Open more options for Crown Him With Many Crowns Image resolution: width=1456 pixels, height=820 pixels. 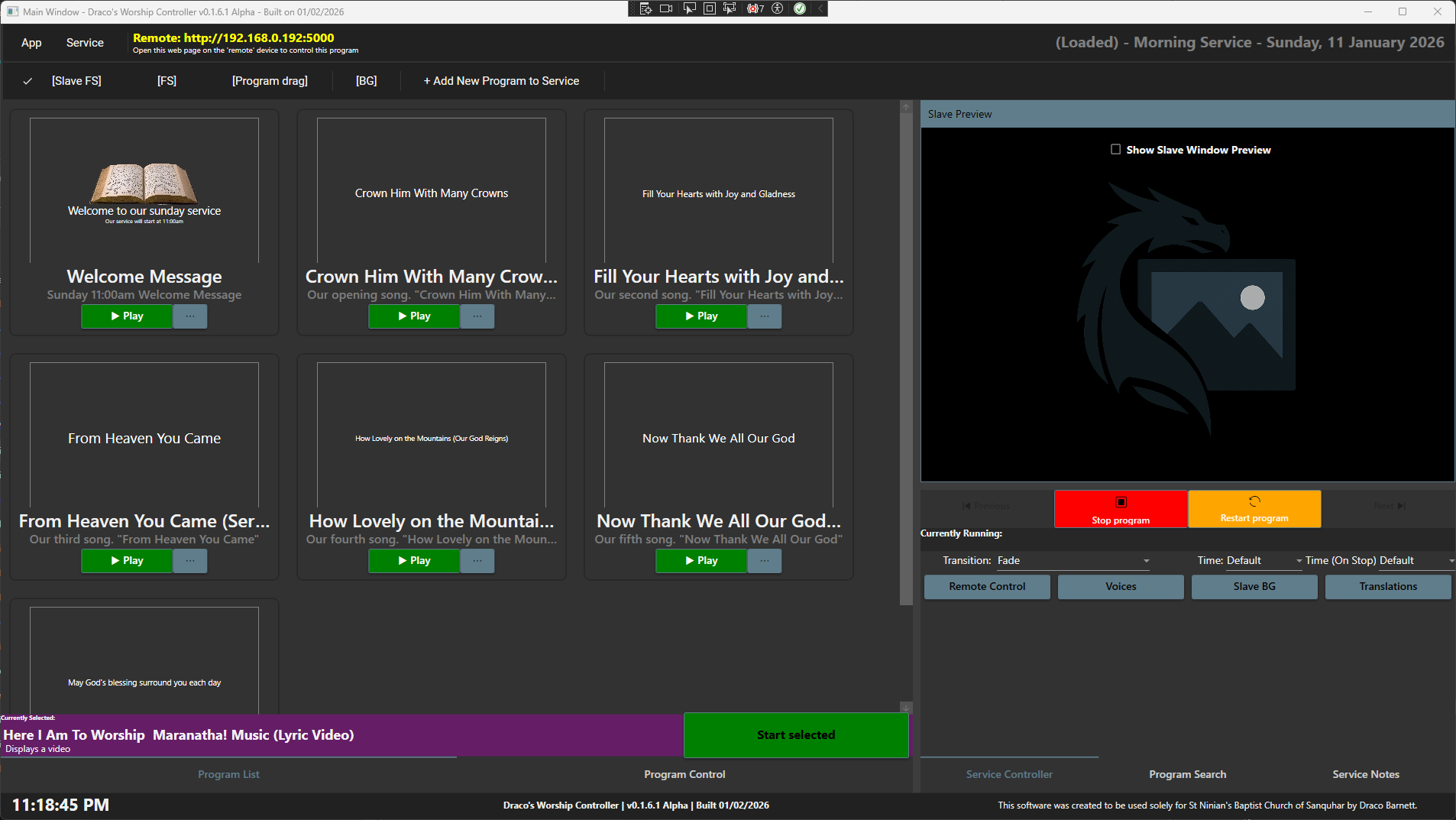pos(477,316)
